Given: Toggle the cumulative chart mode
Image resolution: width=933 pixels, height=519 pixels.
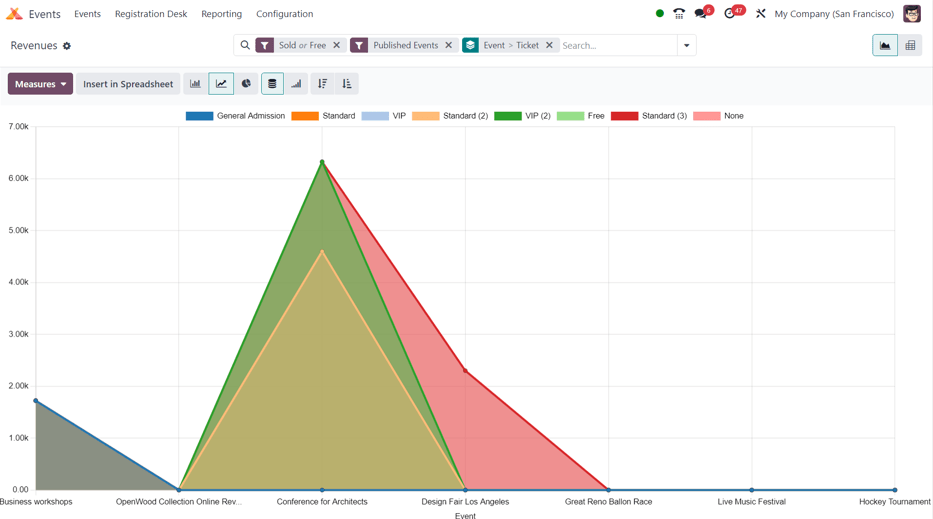Looking at the screenshot, I should (296, 84).
